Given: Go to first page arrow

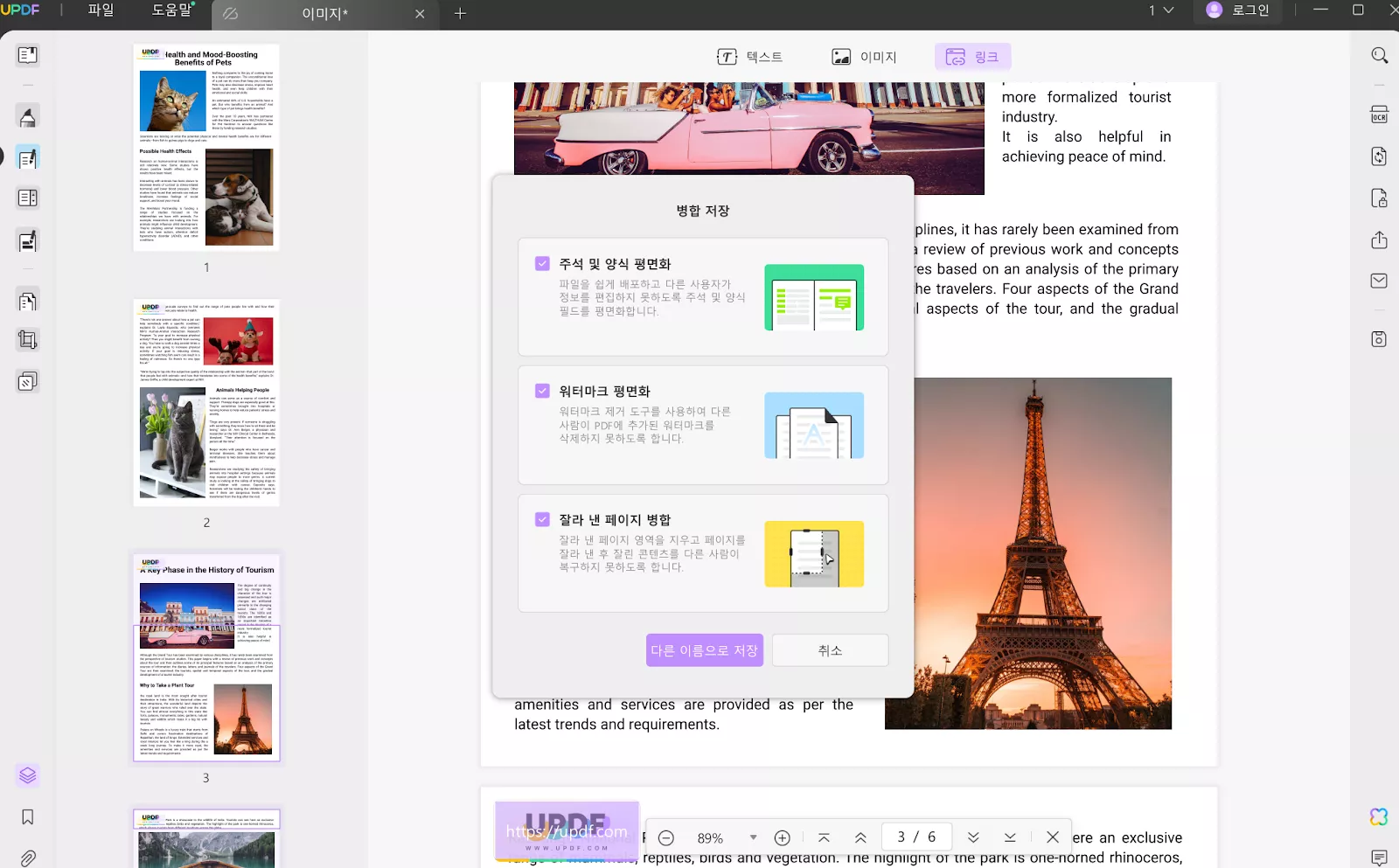Looking at the screenshot, I should point(824,837).
